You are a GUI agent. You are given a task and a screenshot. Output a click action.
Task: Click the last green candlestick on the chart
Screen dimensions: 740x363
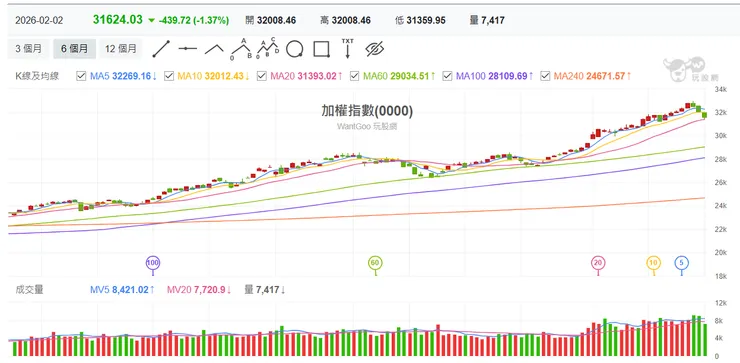704,115
